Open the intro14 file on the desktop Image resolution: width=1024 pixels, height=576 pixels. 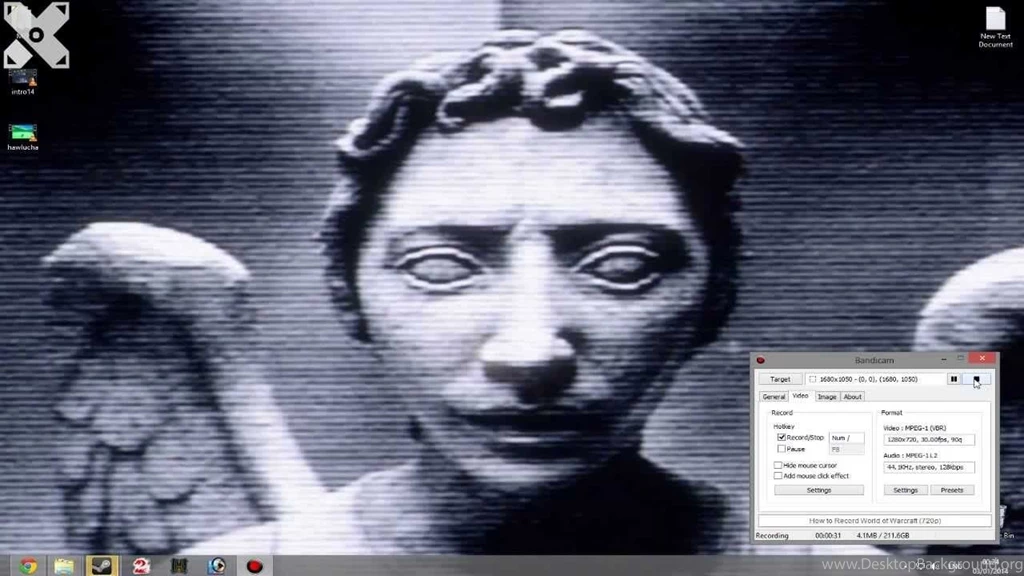(x=22, y=78)
